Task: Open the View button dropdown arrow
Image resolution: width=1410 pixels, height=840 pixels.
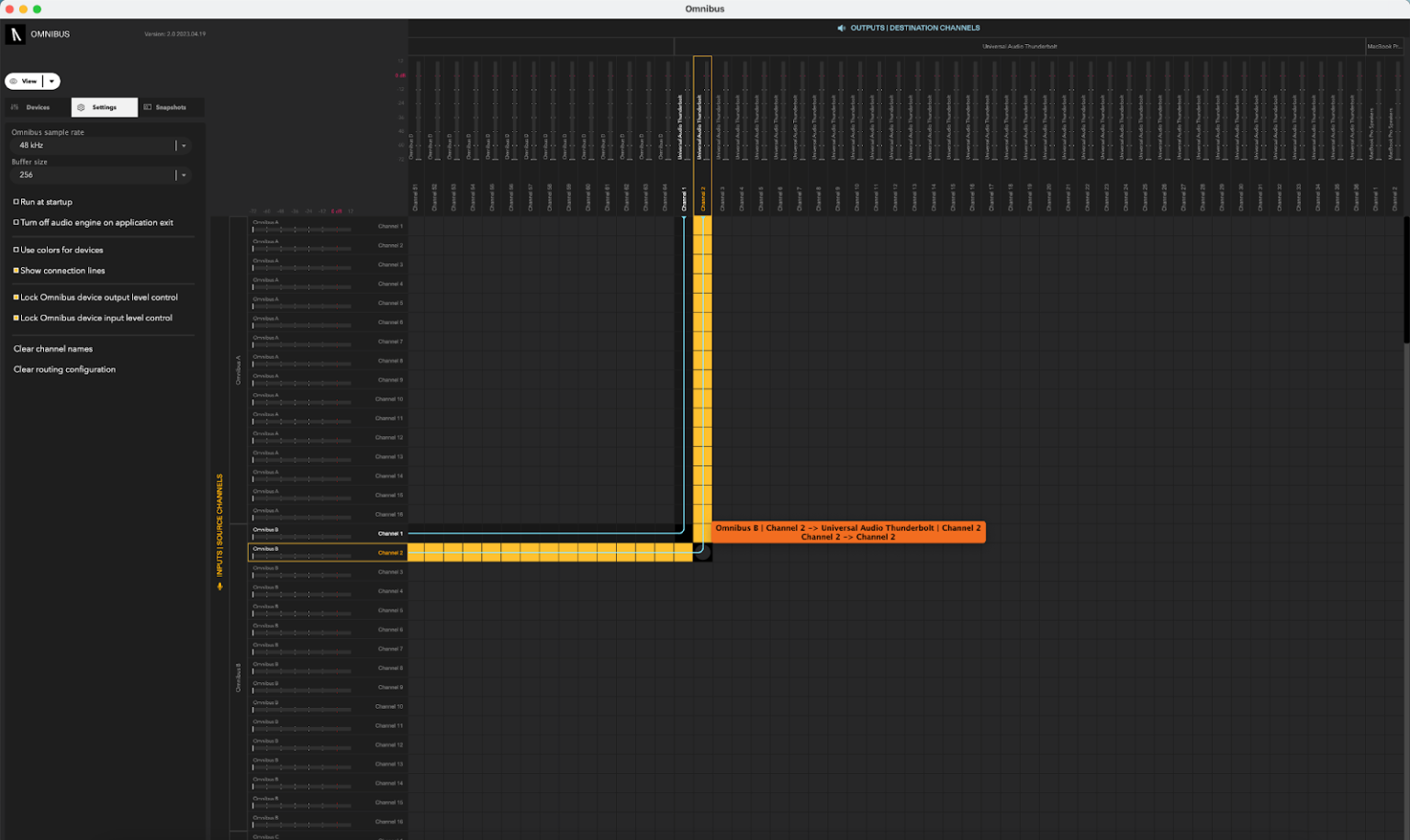Action: [x=52, y=81]
